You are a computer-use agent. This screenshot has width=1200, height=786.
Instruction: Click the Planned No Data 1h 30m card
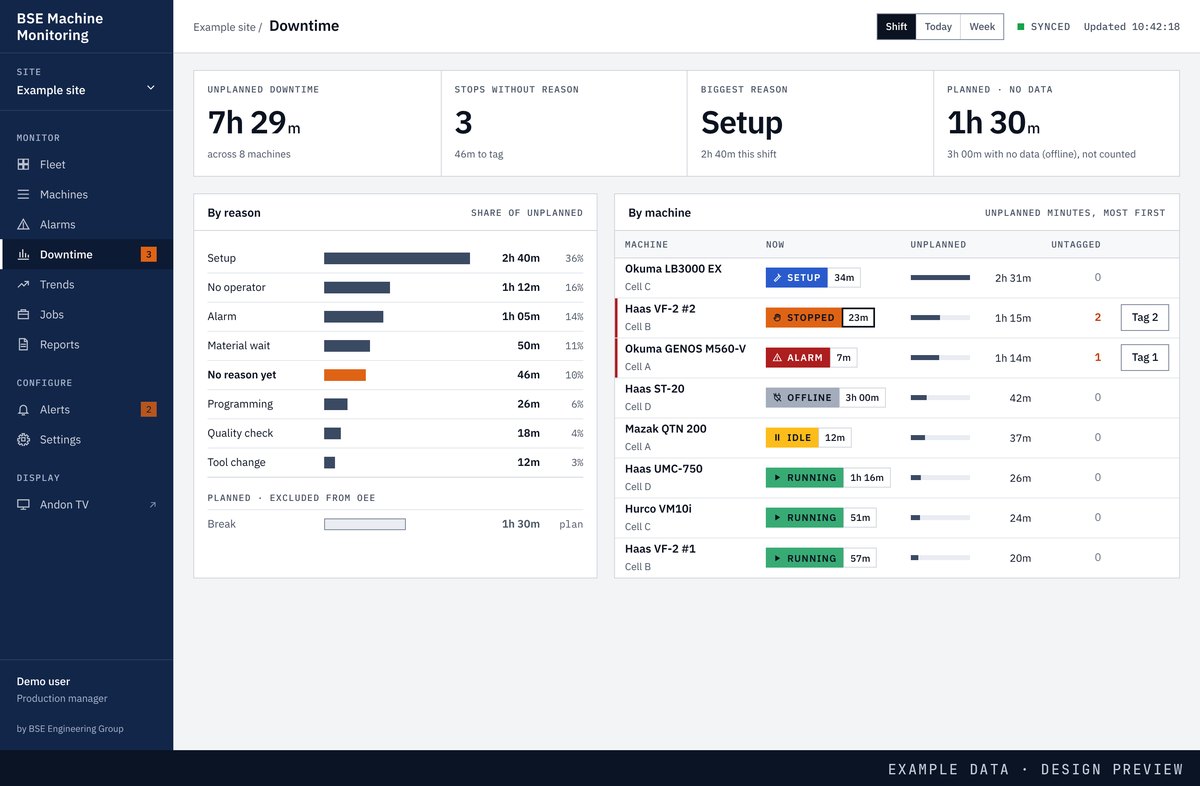click(1057, 123)
